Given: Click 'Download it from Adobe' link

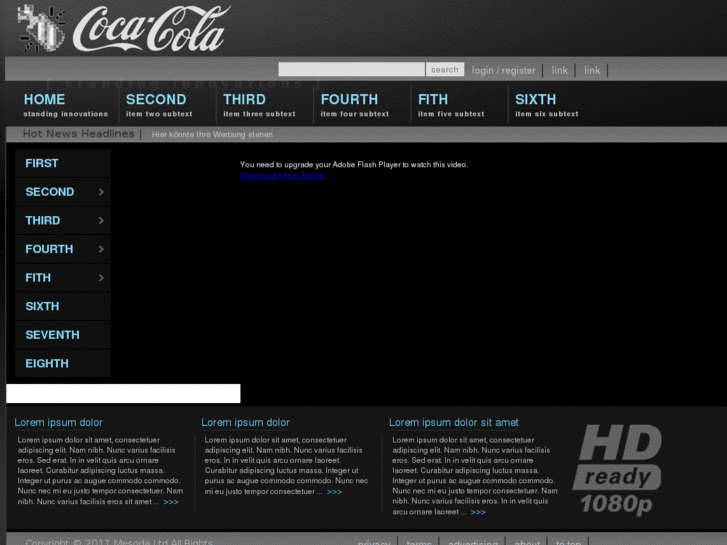Looking at the screenshot, I should point(283,175).
